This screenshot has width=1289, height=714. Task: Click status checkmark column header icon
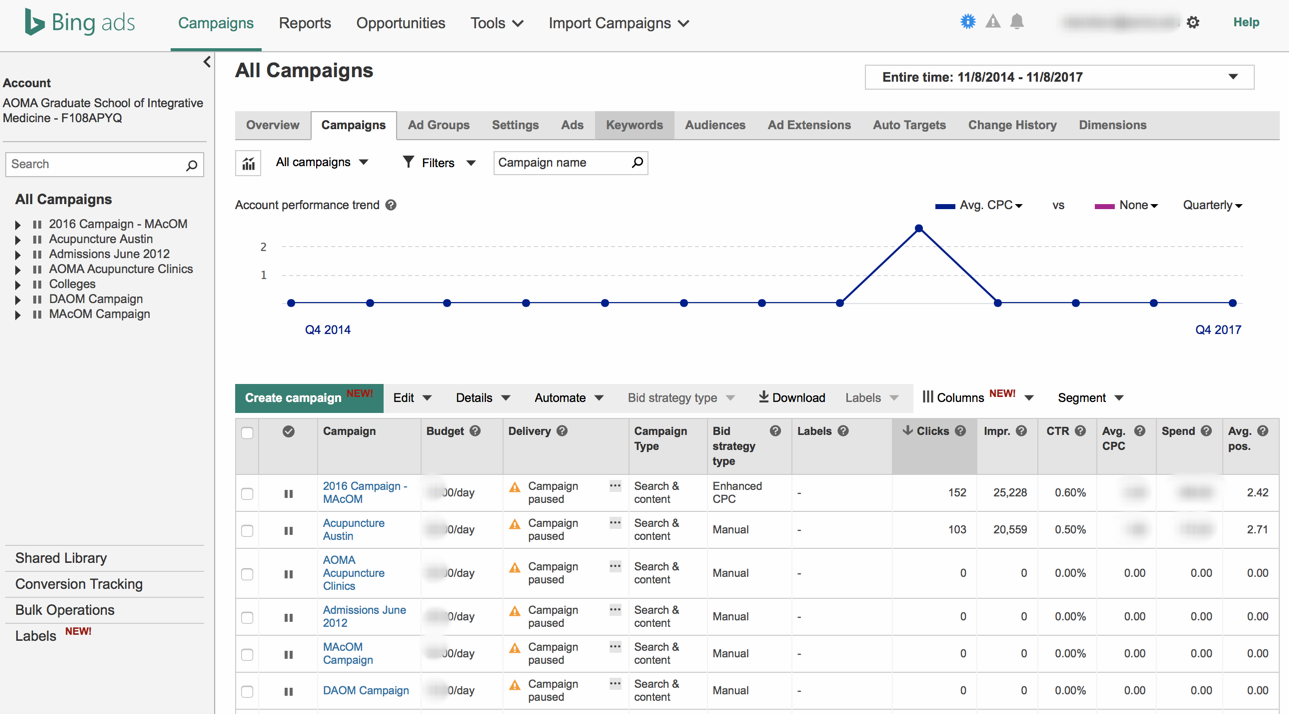(x=288, y=432)
